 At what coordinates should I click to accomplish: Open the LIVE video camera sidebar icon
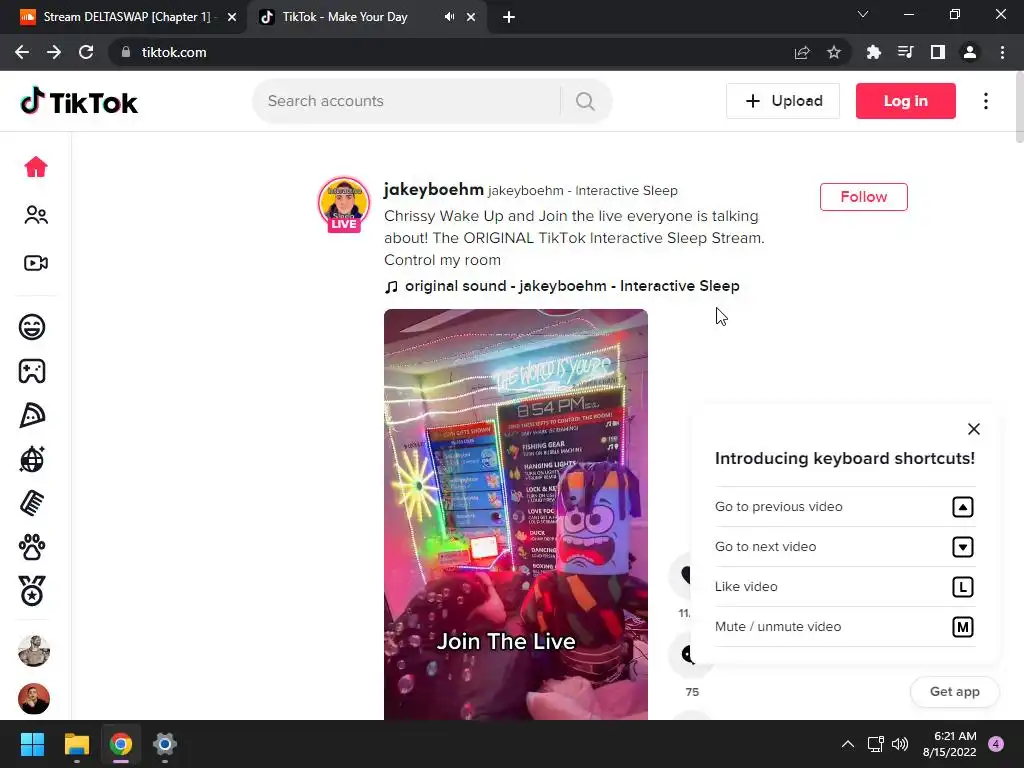tap(36, 263)
